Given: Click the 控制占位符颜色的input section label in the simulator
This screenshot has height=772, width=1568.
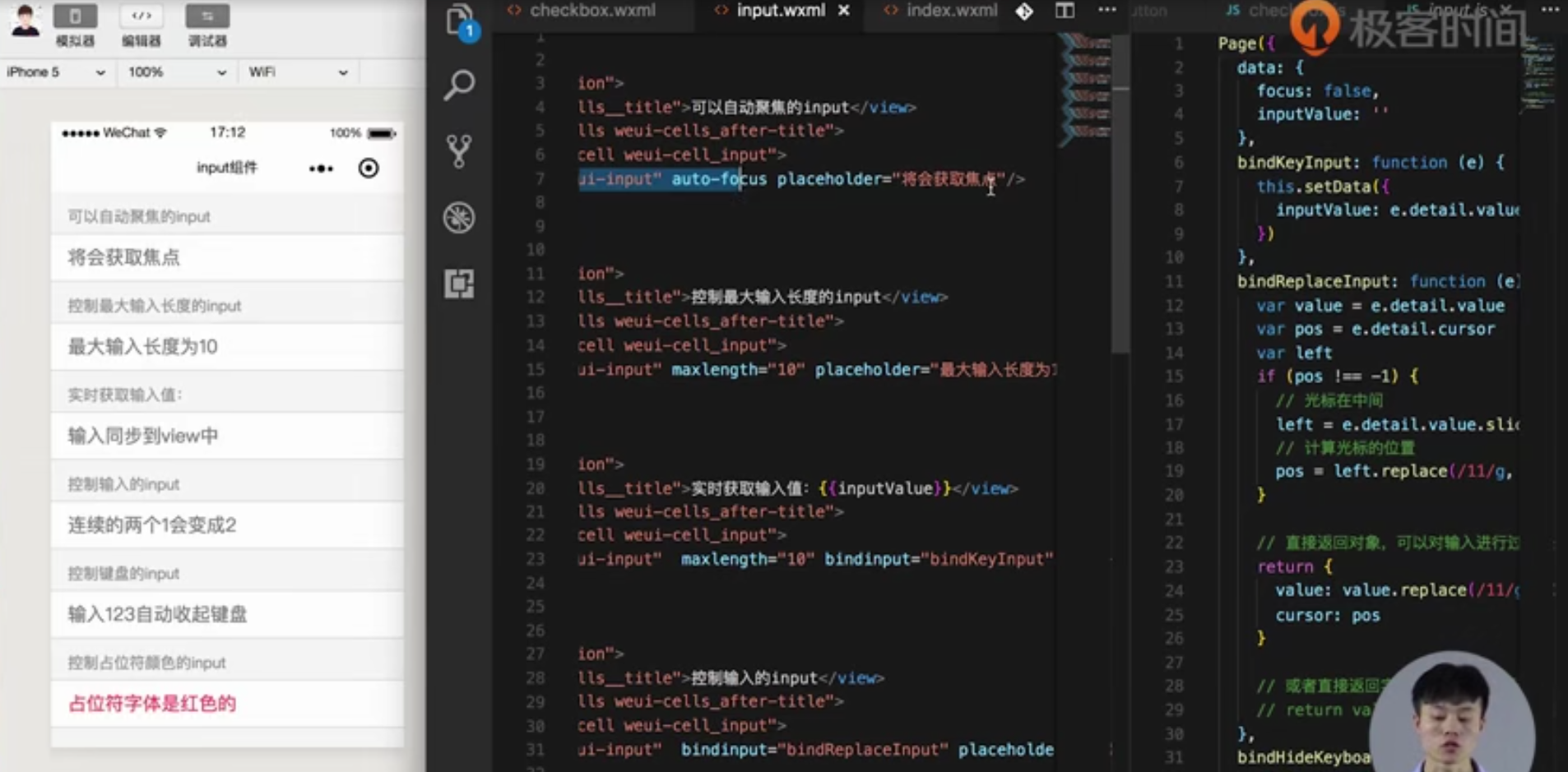Looking at the screenshot, I should pyautogui.click(x=146, y=663).
